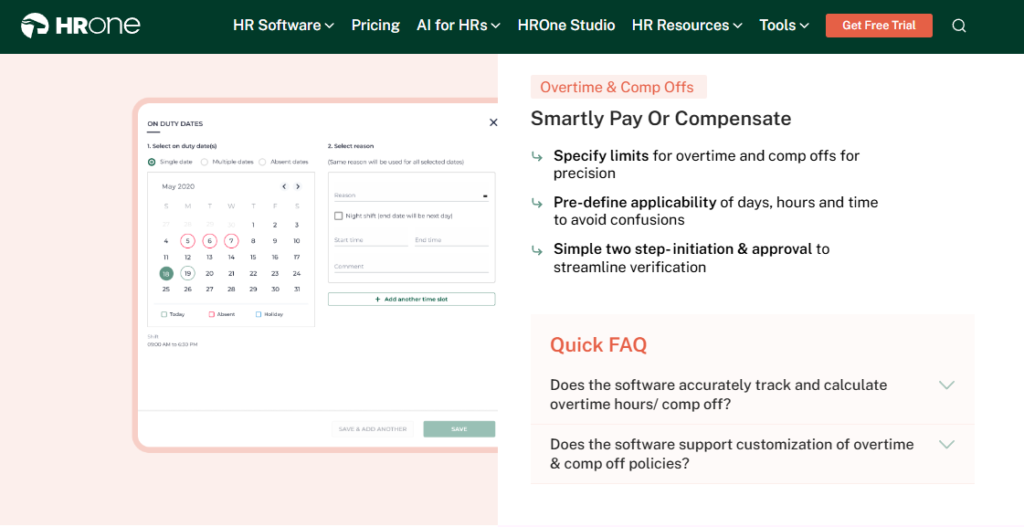This screenshot has width=1024, height=527.
Task: Click the plus icon in Add another time slot
Action: [377, 299]
